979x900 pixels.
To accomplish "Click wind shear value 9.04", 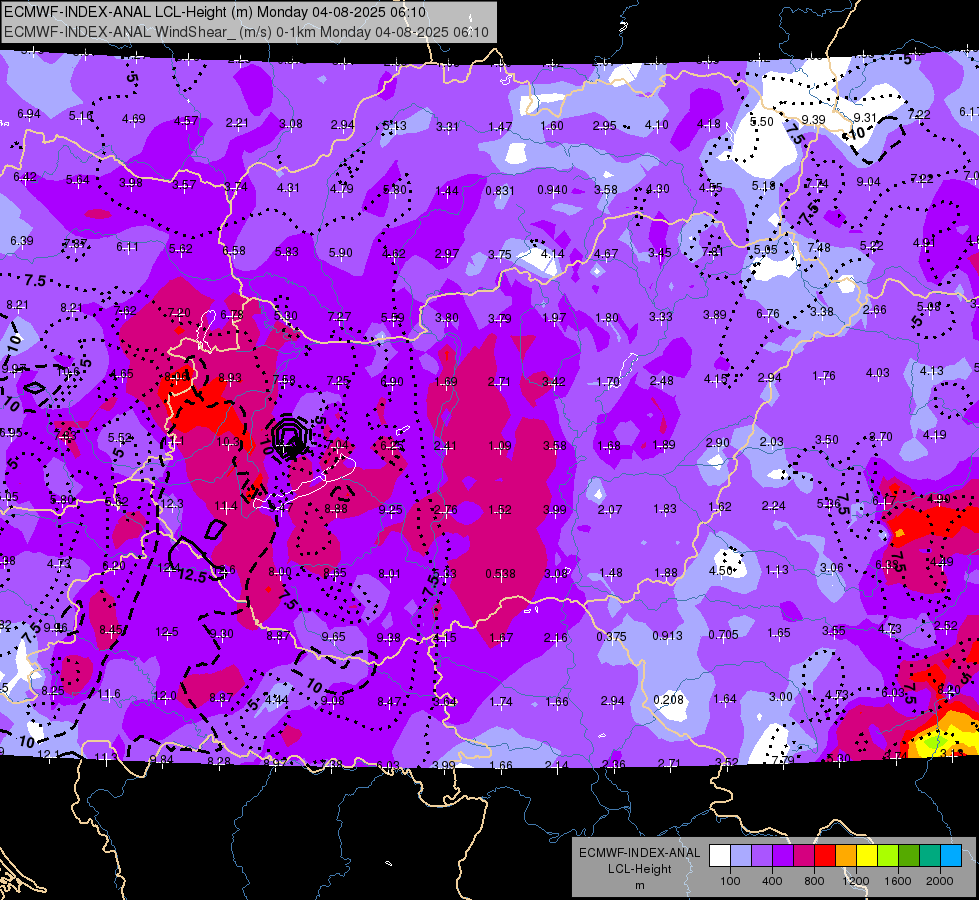I will [868, 182].
